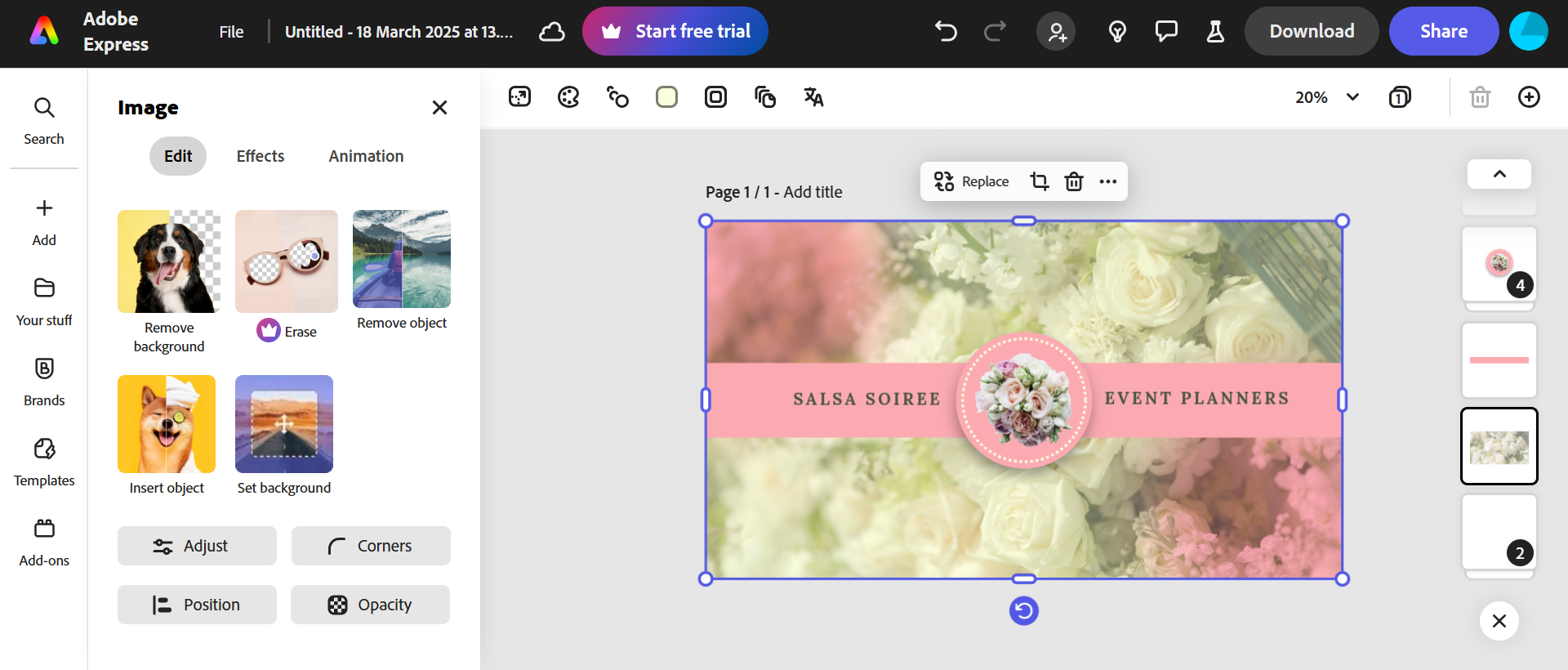This screenshot has height=670, width=1568.
Task: Open the Corners settings
Action: [x=371, y=546]
